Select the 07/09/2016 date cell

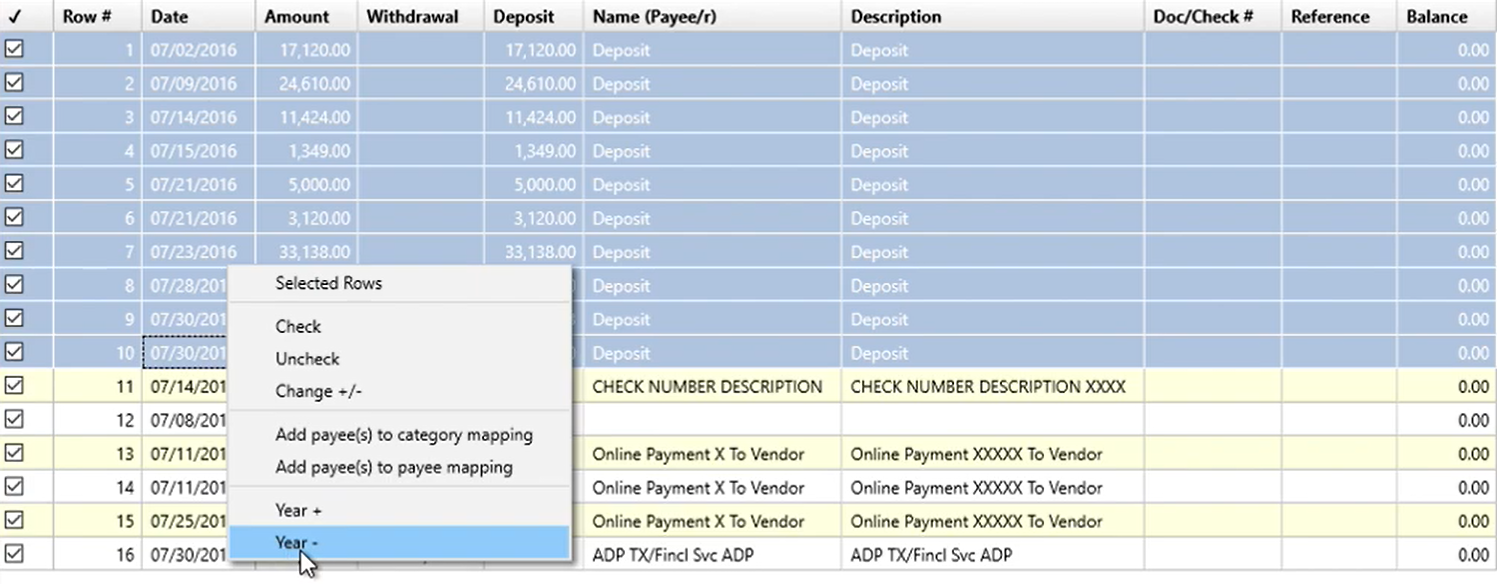click(198, 84)
